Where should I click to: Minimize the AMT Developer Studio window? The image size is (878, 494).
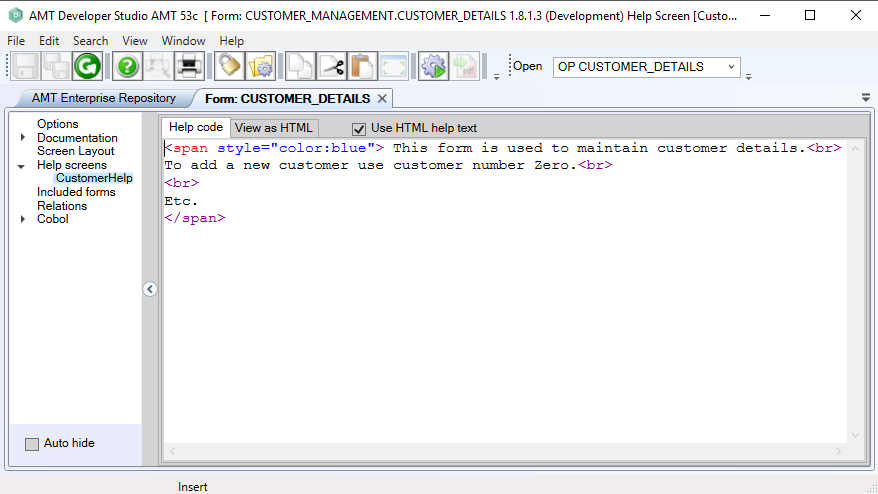(x=765, y=16)
